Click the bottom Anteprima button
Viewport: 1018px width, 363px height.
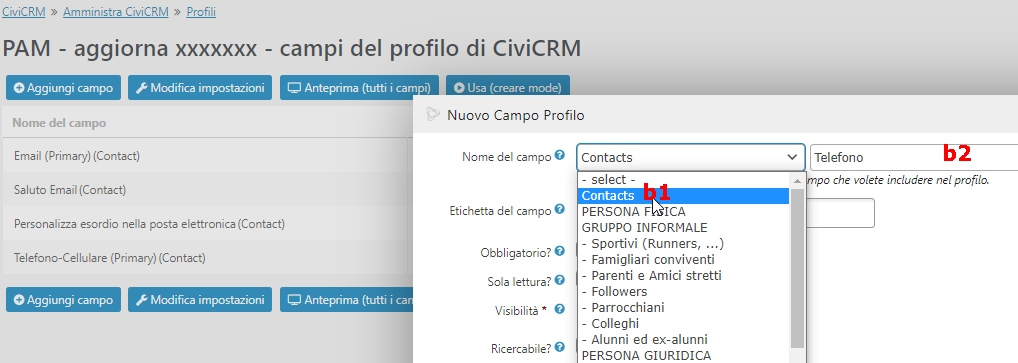pos(347,300)
